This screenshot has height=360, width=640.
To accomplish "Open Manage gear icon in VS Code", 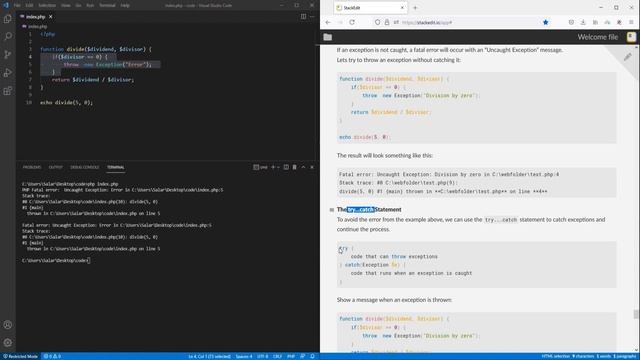I will coord(8,343).
